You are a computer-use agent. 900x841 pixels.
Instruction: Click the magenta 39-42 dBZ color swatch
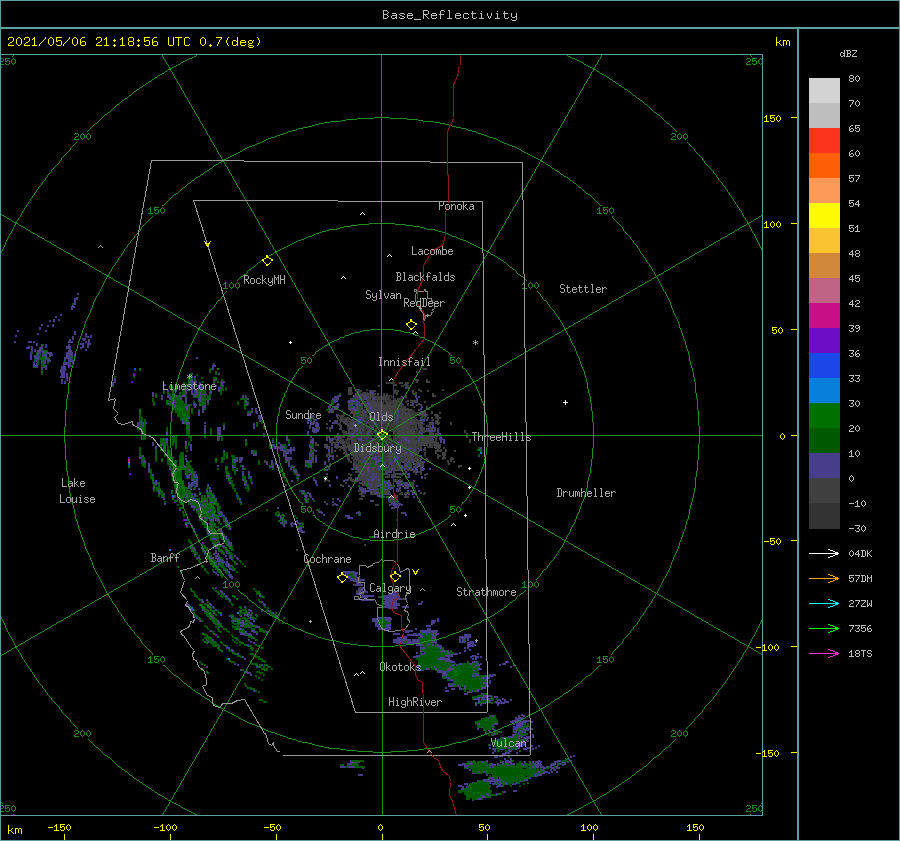click(824, 315)
